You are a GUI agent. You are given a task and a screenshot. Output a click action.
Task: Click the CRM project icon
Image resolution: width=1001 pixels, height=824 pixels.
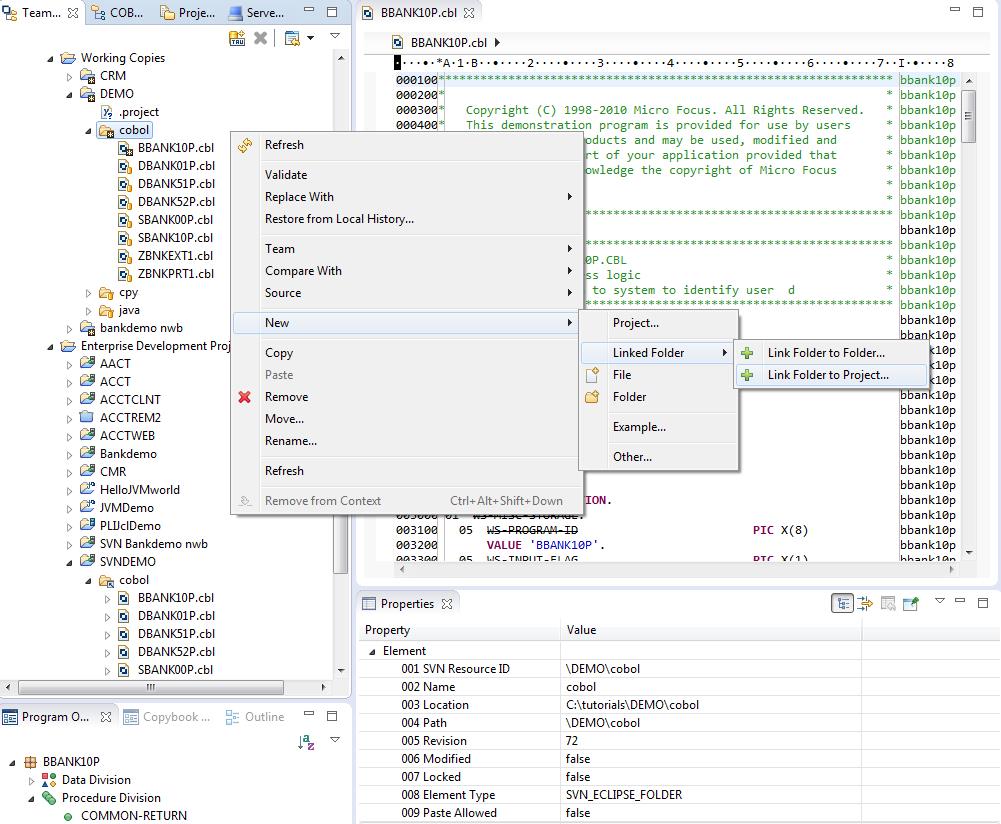point(87,76)
